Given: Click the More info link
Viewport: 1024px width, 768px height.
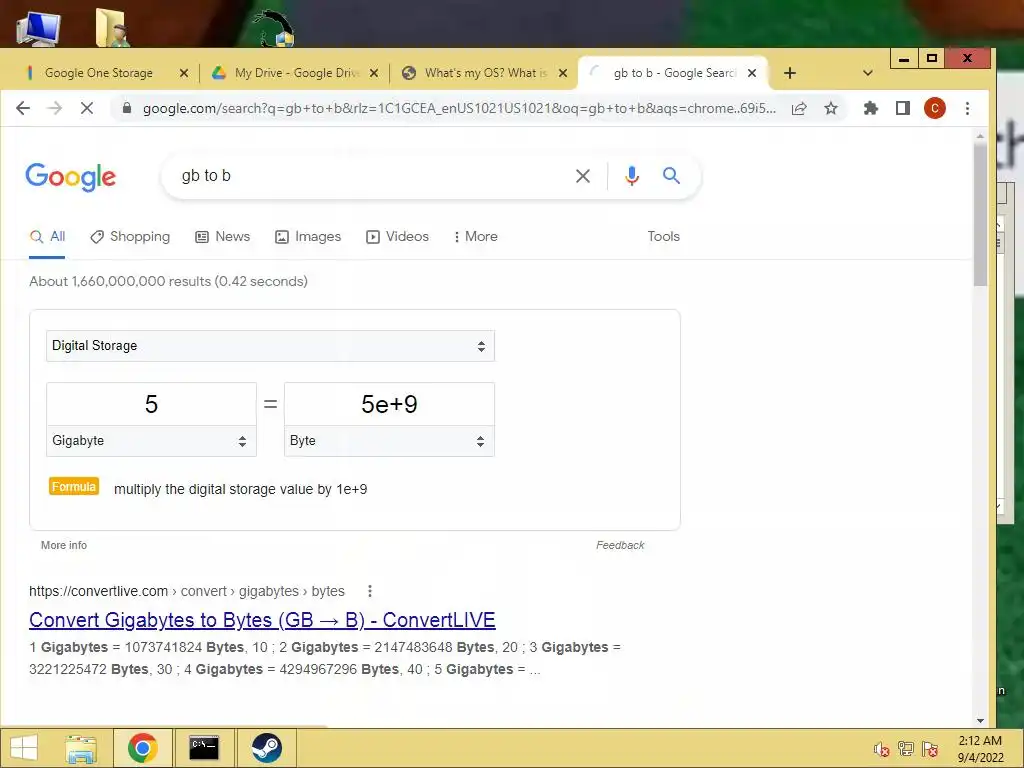Looking at the screenshot, I should pyautogui.click(x=64, y=545).
